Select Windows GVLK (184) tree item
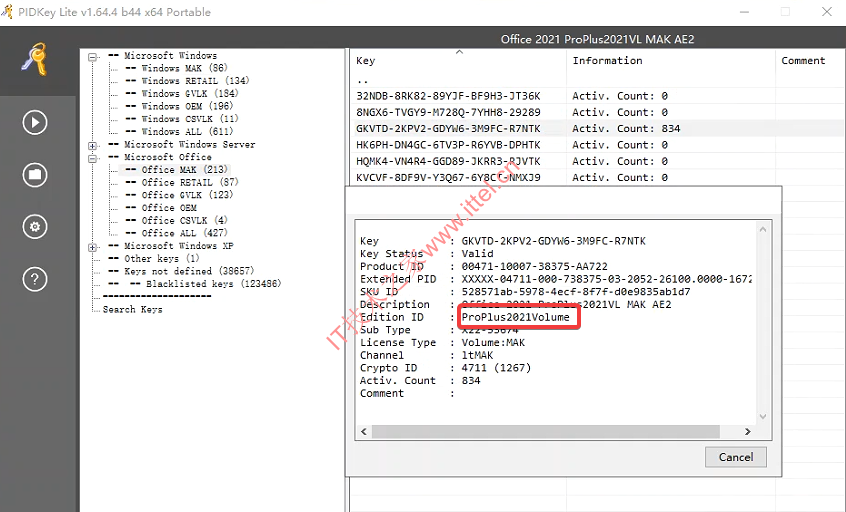Viewport: 846px width, 512px height. (x=182, y=93)
